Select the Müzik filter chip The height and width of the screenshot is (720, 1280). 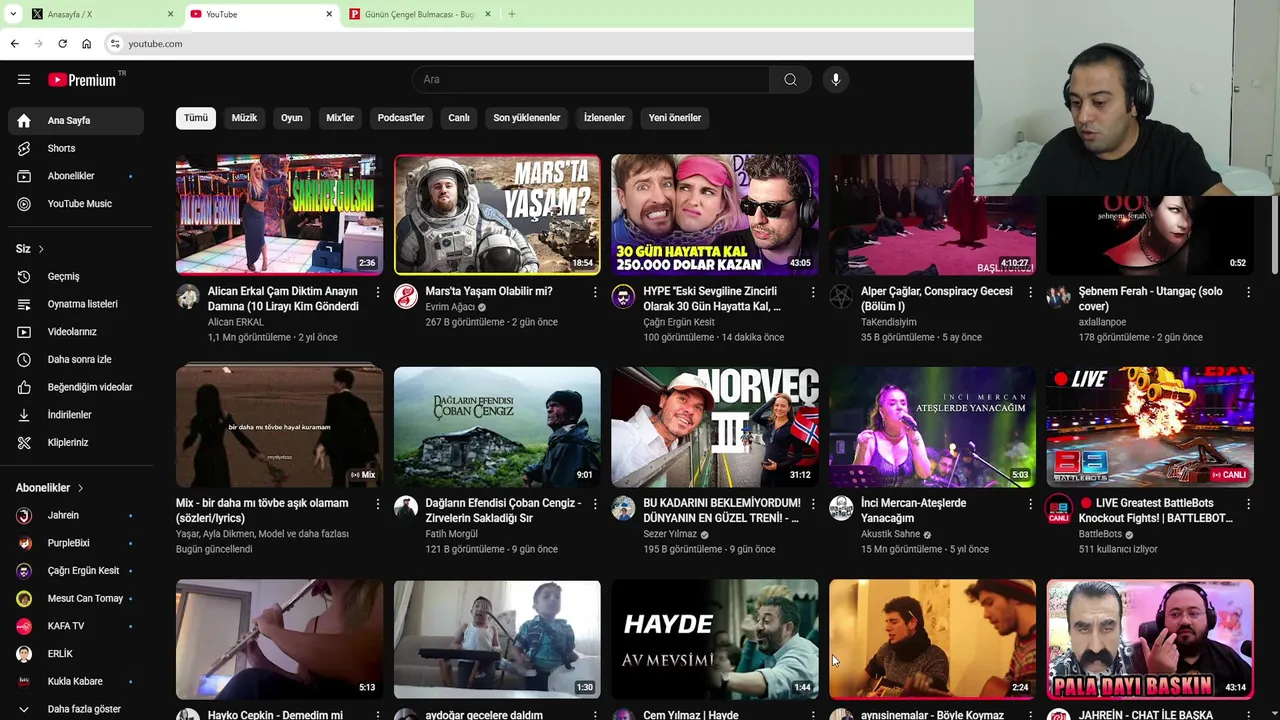(x=244, y=118)
